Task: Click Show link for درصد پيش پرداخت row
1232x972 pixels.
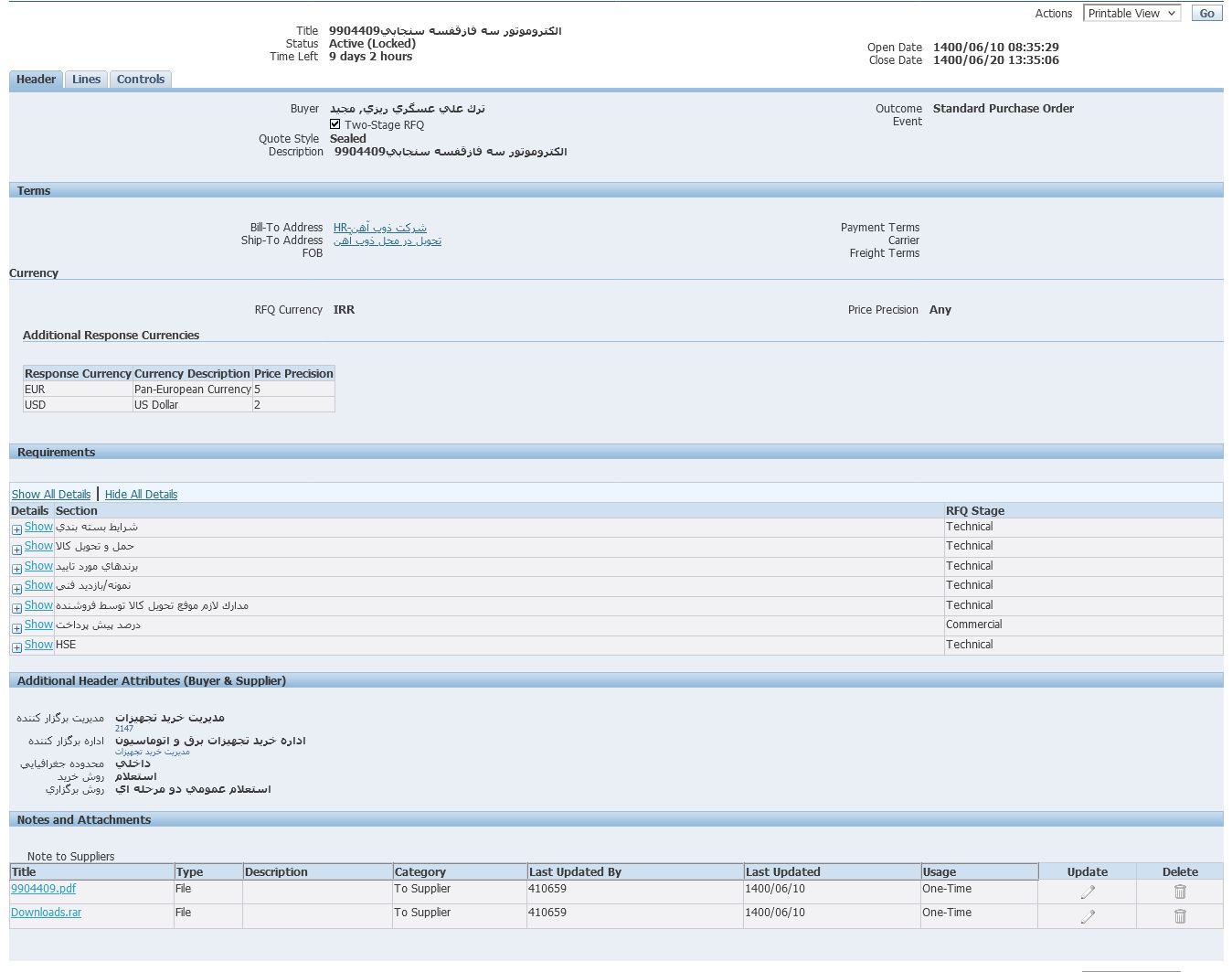Action: [x=38, y=625]
